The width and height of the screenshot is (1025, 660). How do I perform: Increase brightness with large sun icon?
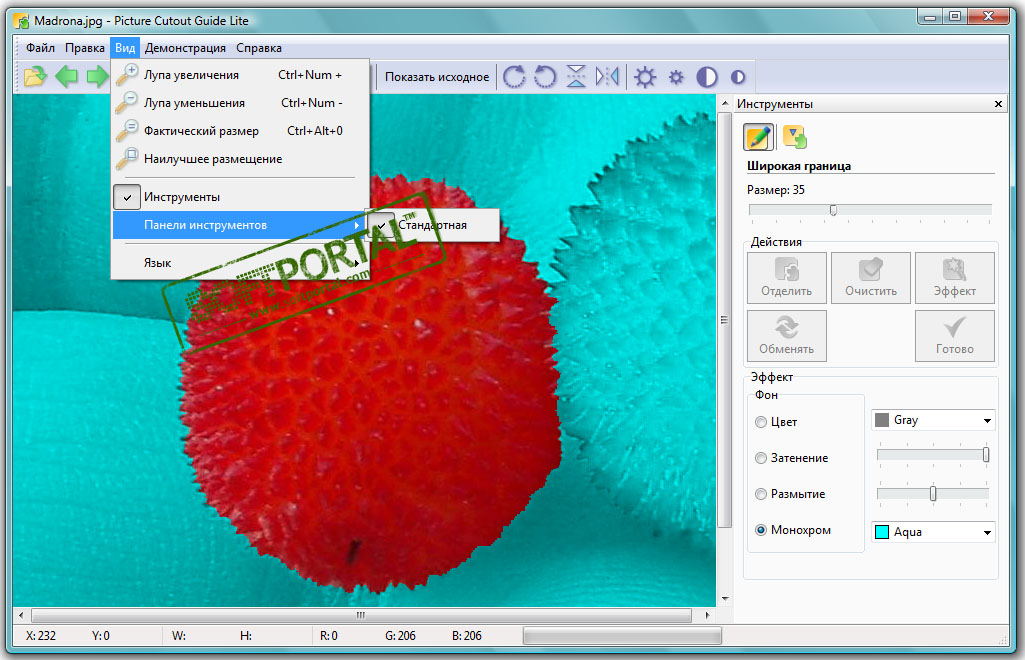point(645,77)
